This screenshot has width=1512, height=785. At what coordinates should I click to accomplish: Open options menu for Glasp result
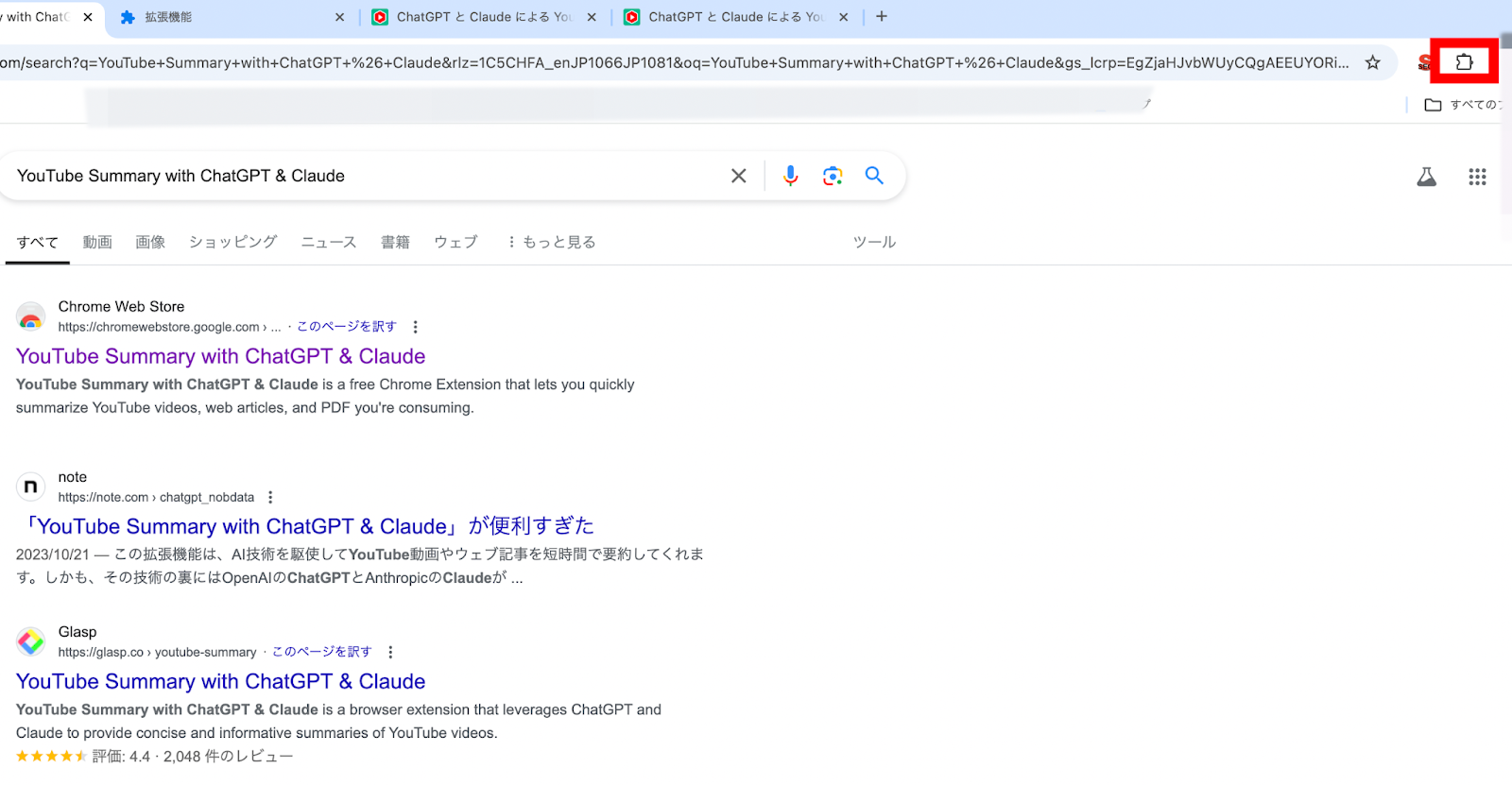[390, 652]
